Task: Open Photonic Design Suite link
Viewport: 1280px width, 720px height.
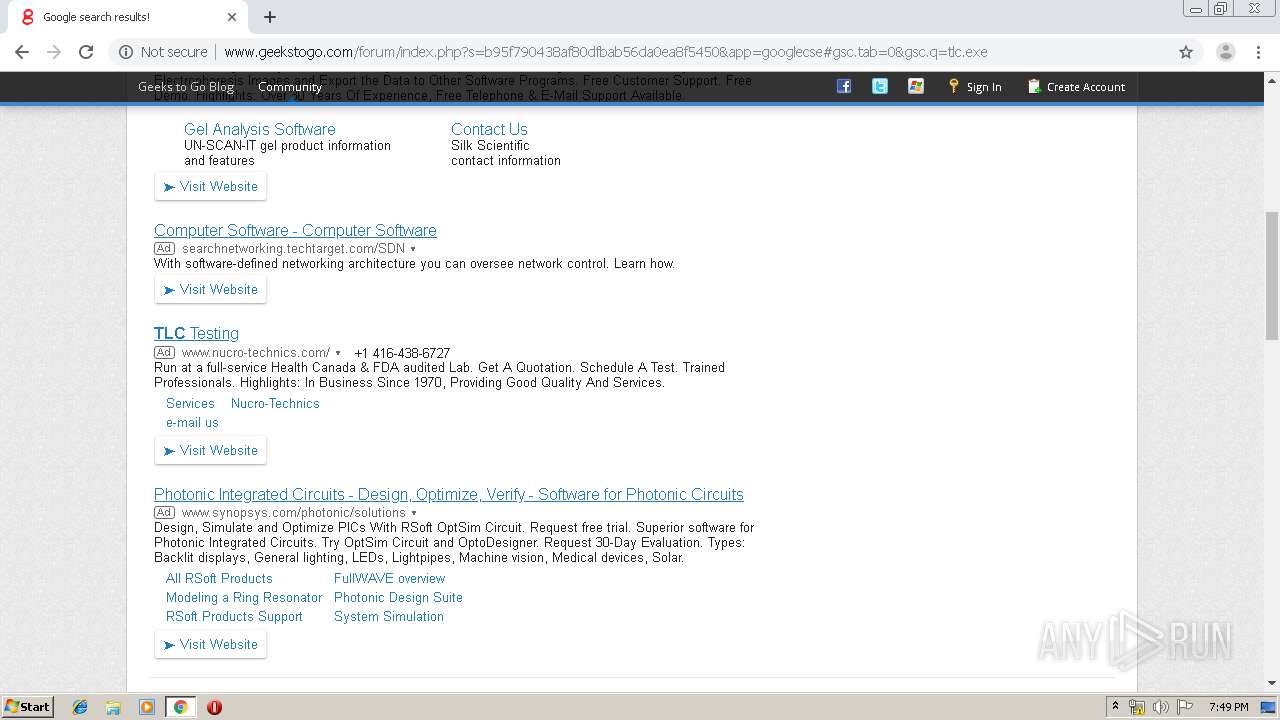Action: click(398, 598)
